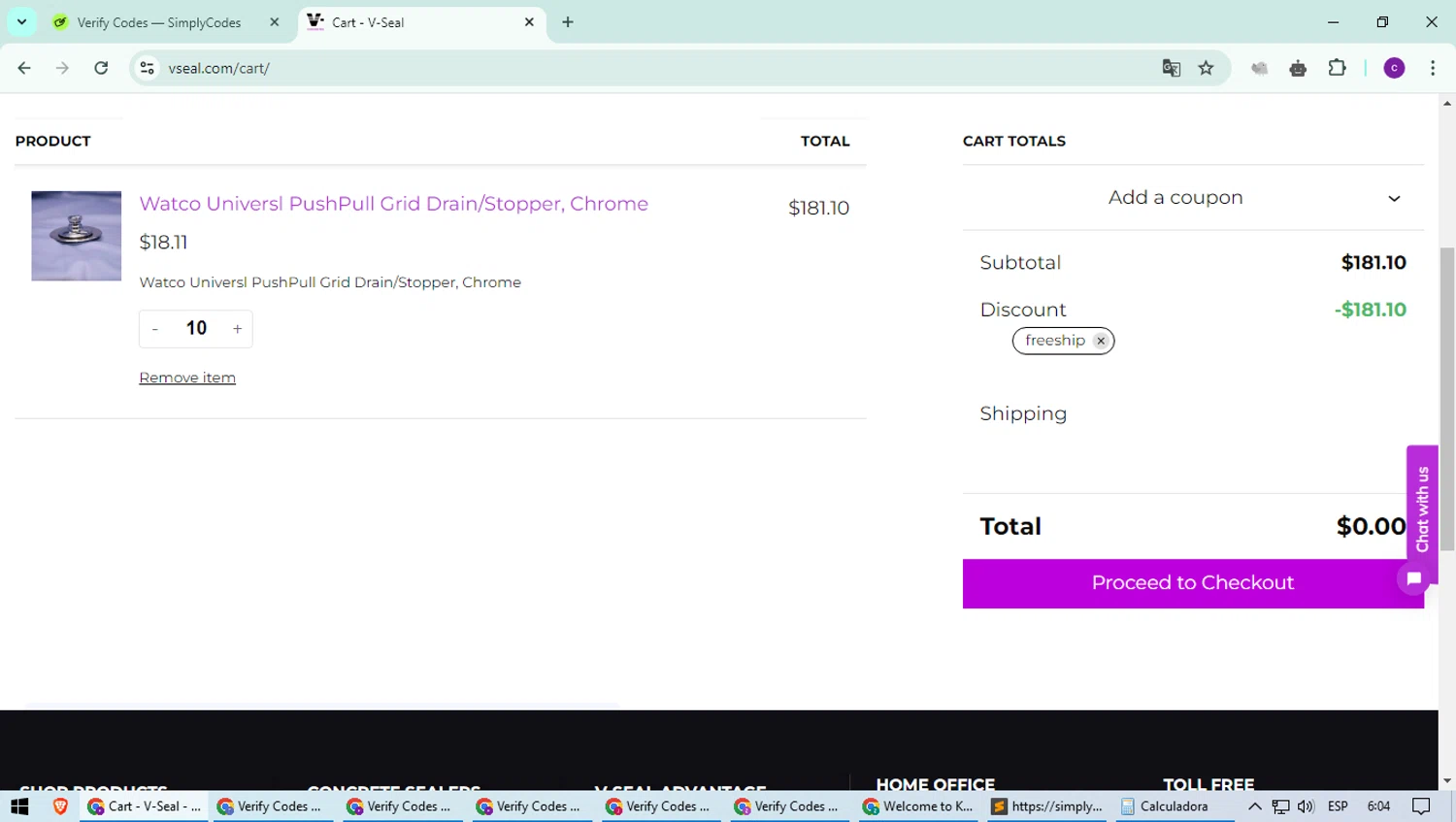Click the Subtotal $181.10 value
Image resolution: width=1456 pixels, height=822 pixels.
click(x=1373, y=263)
